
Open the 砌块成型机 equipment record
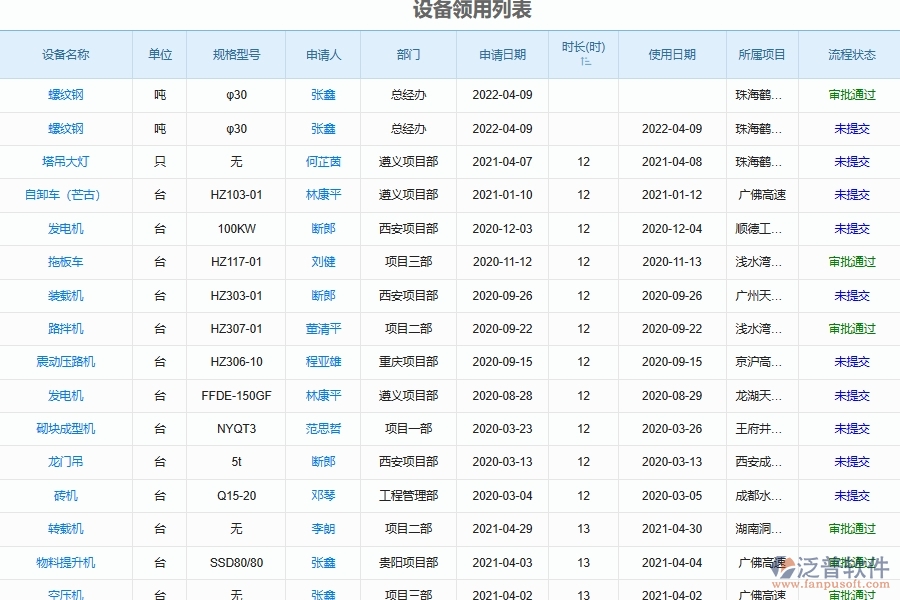click(66, 428)
